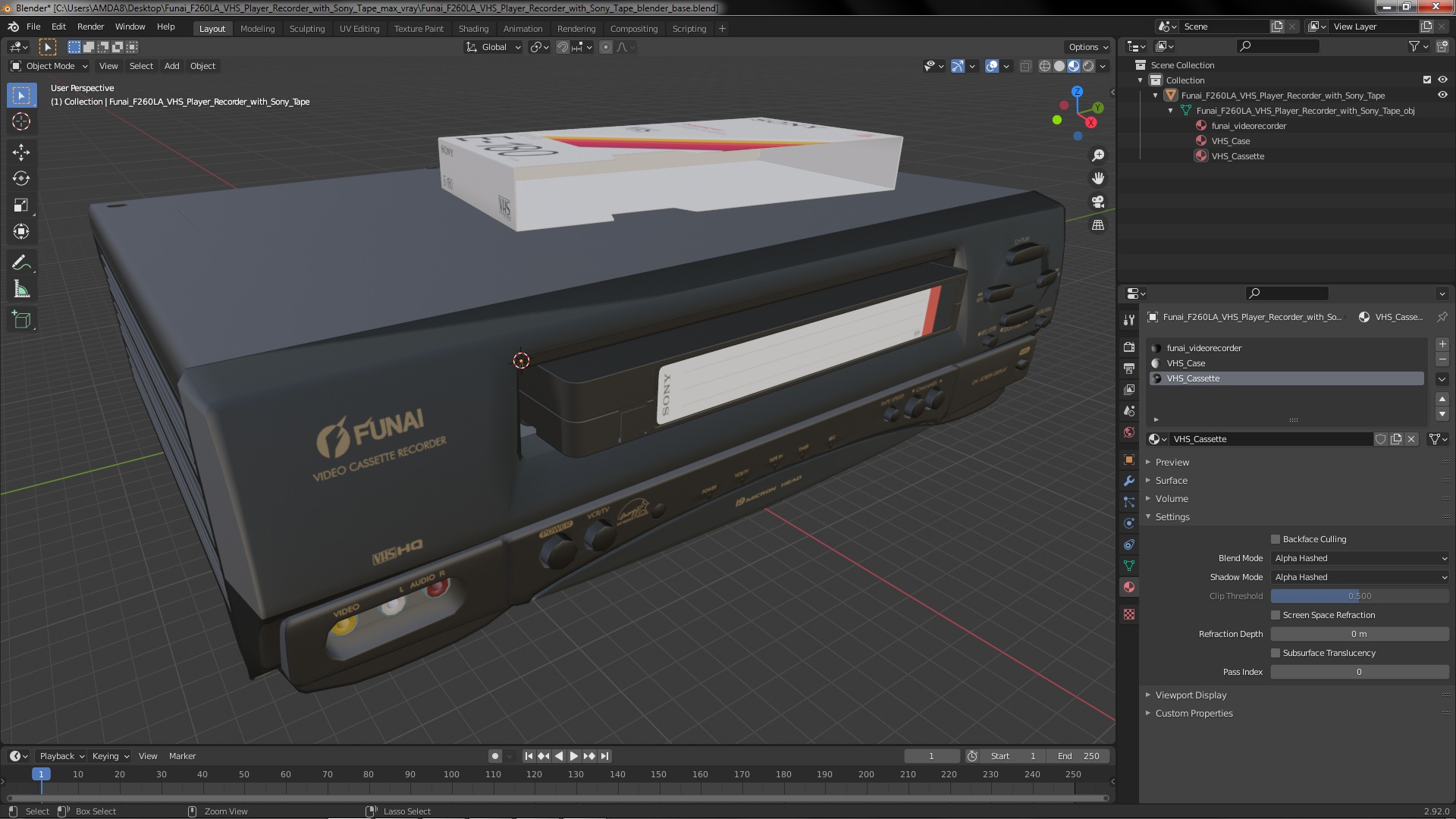This screenshot has width=1456, height=819.
Task: Play the animation forward
Action: click(574, 756)
